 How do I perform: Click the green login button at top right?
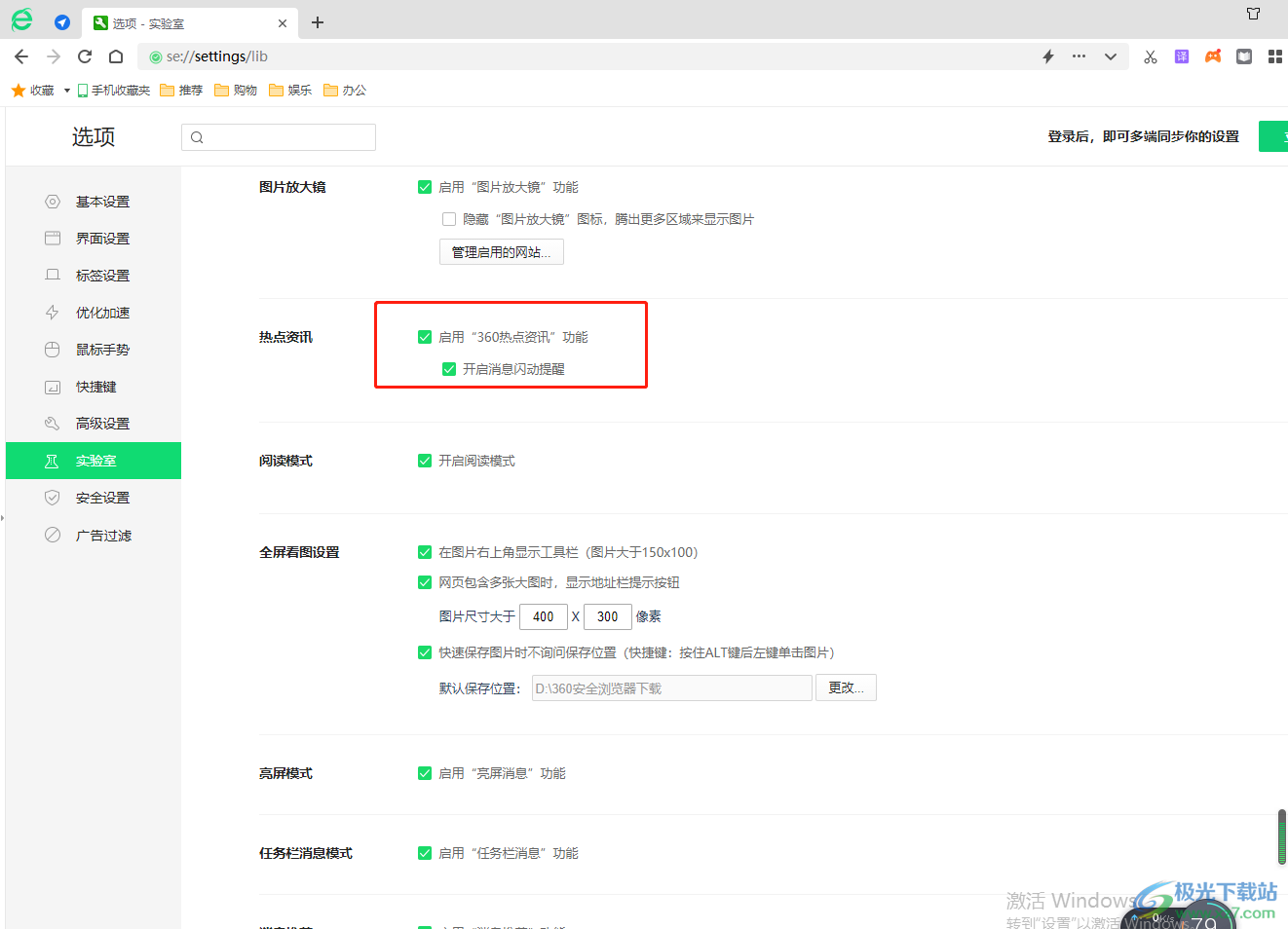click(x=1273, y=136)
